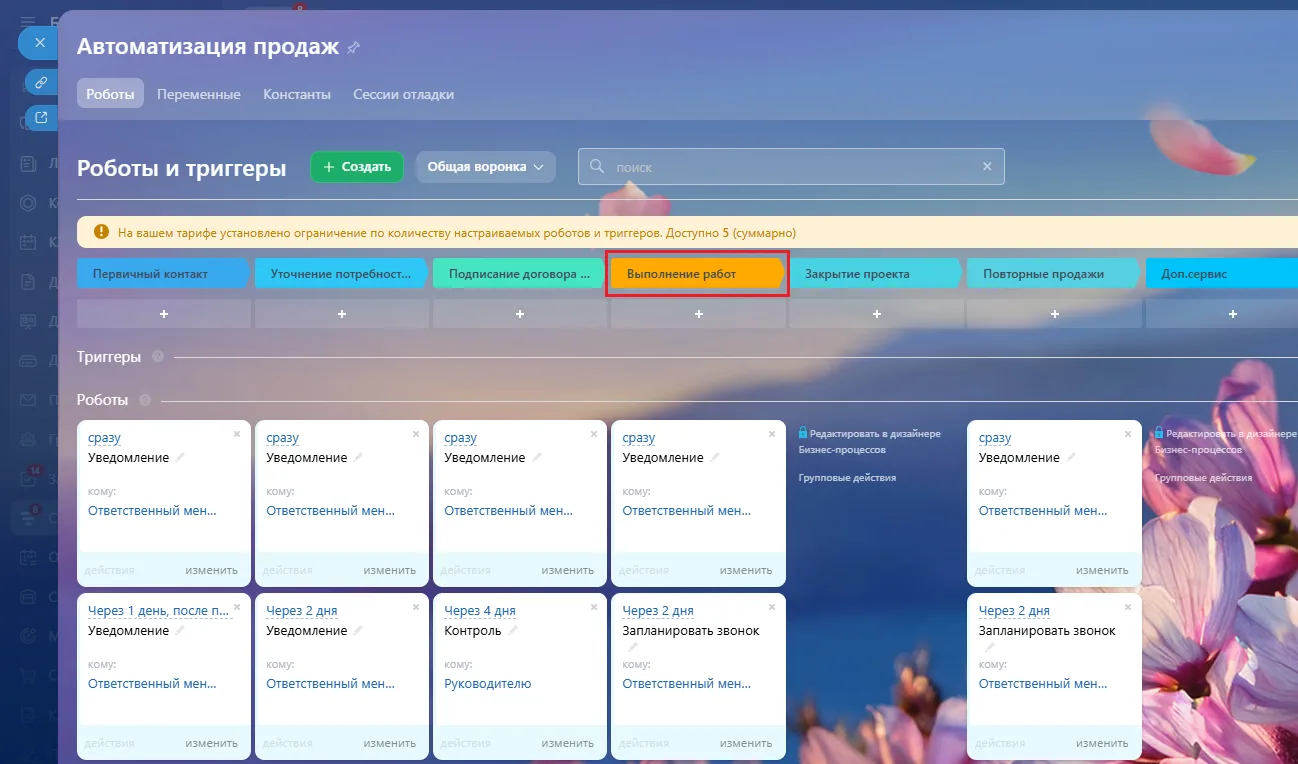Open 'действия' menu on the Контроль card
The width and height of the screenshot is (1298, 764).
(465, 743)
